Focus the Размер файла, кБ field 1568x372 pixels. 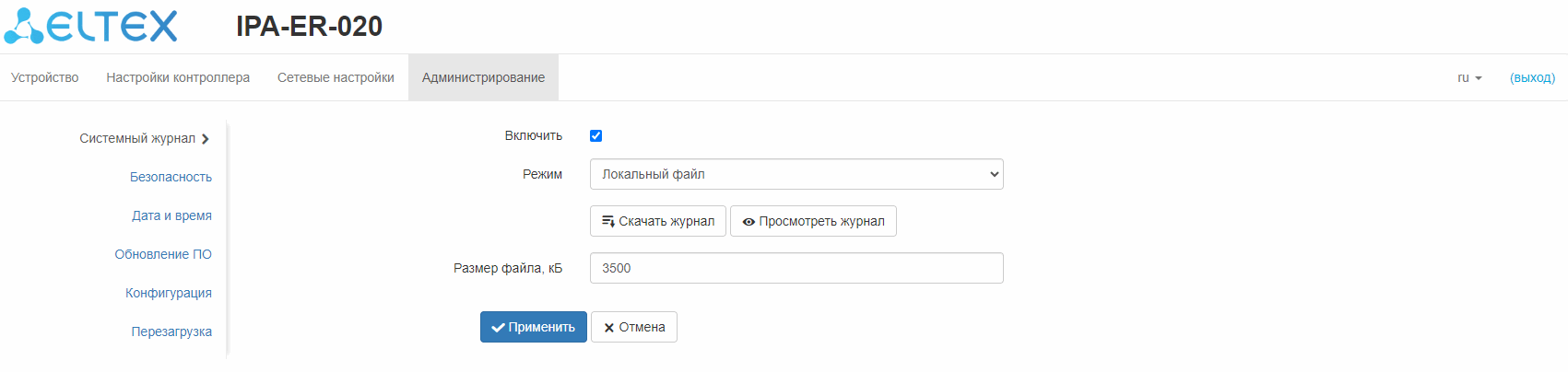(x=796, y=268)
